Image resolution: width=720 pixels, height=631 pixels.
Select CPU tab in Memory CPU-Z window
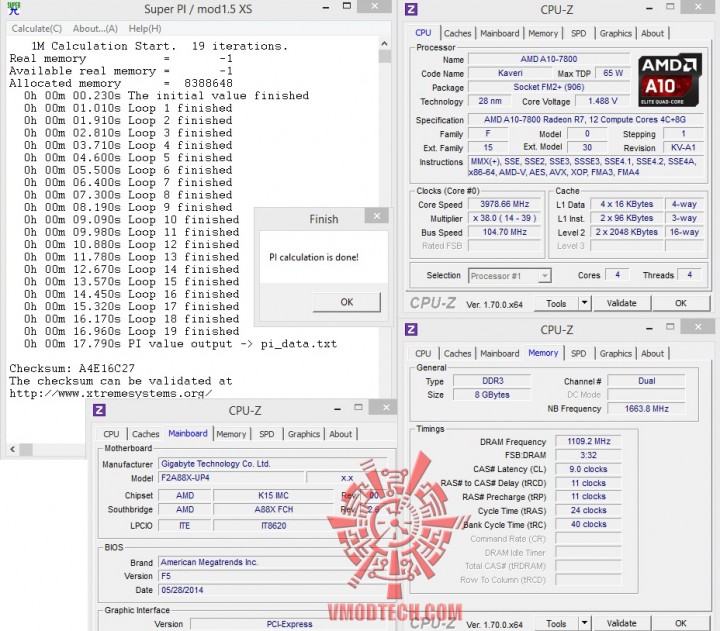(x=423, y=353)
